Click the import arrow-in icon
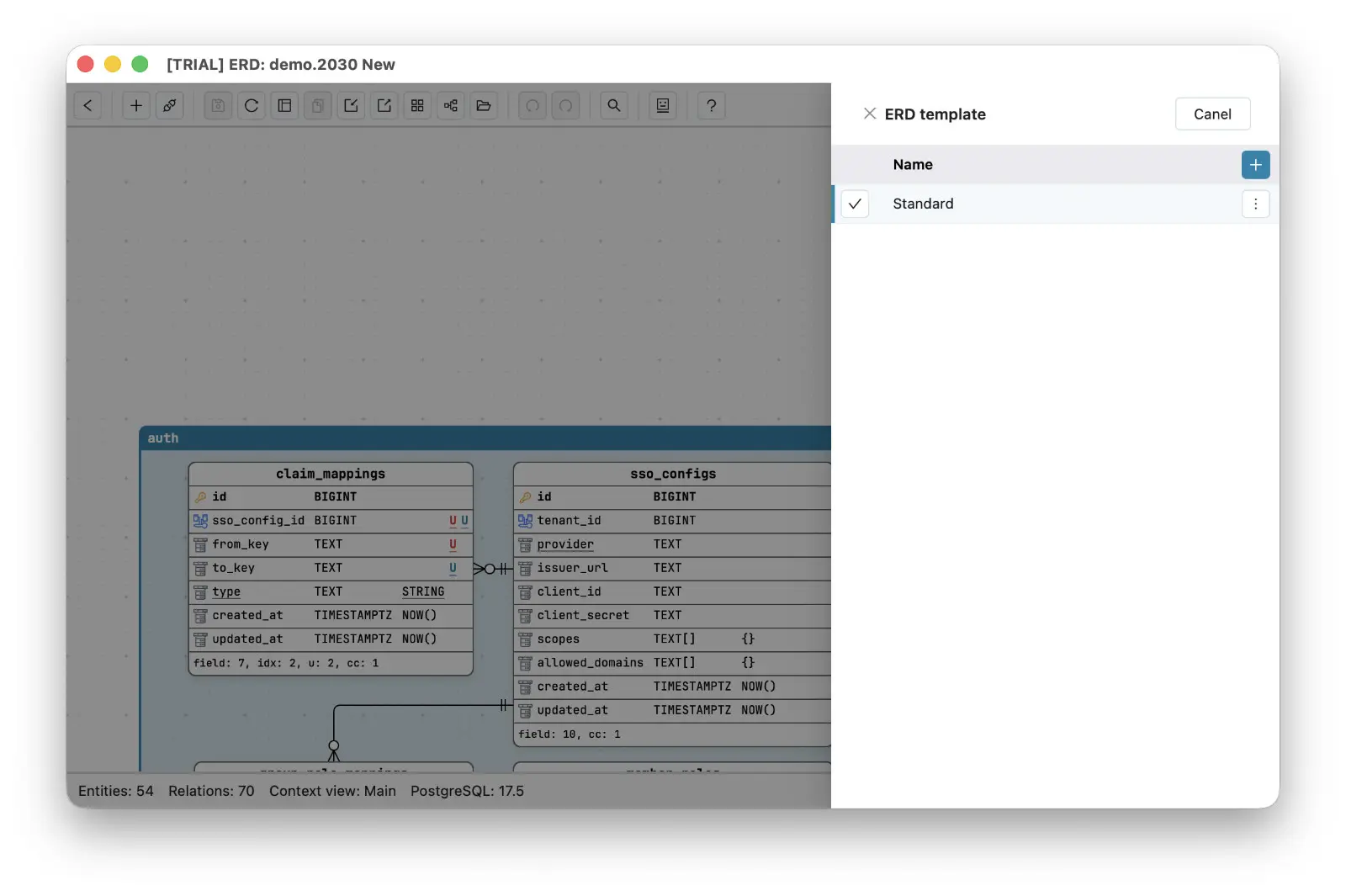The image size is (1346, 896). tap(351, 106)
